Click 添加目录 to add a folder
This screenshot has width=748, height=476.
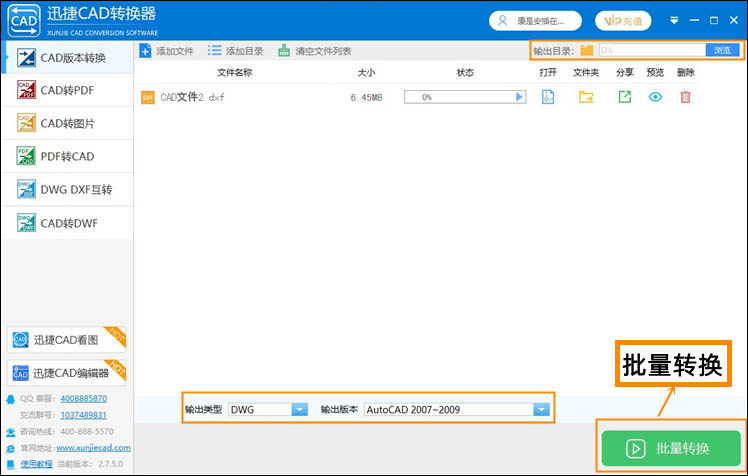coord(236,51)
